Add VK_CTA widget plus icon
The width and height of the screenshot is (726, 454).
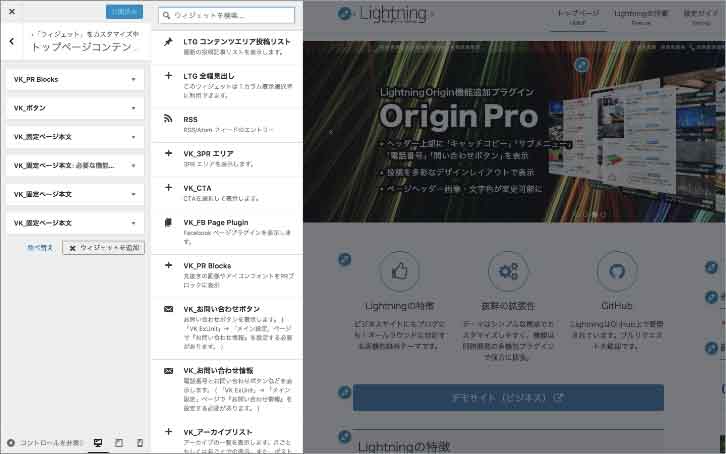(x=169, y=187)
